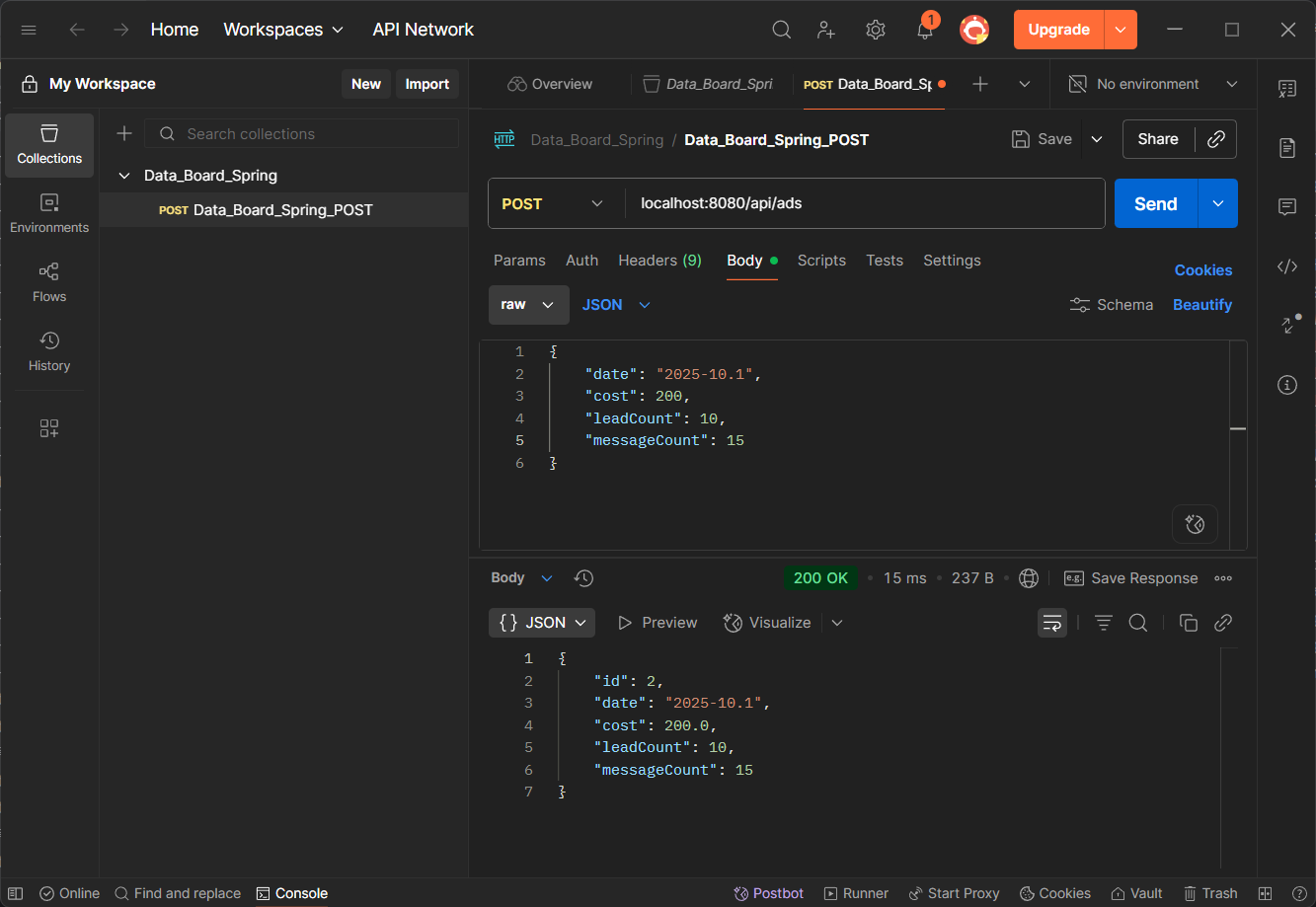Click the configure workspace sidebar icon

(x=49, y=428)
